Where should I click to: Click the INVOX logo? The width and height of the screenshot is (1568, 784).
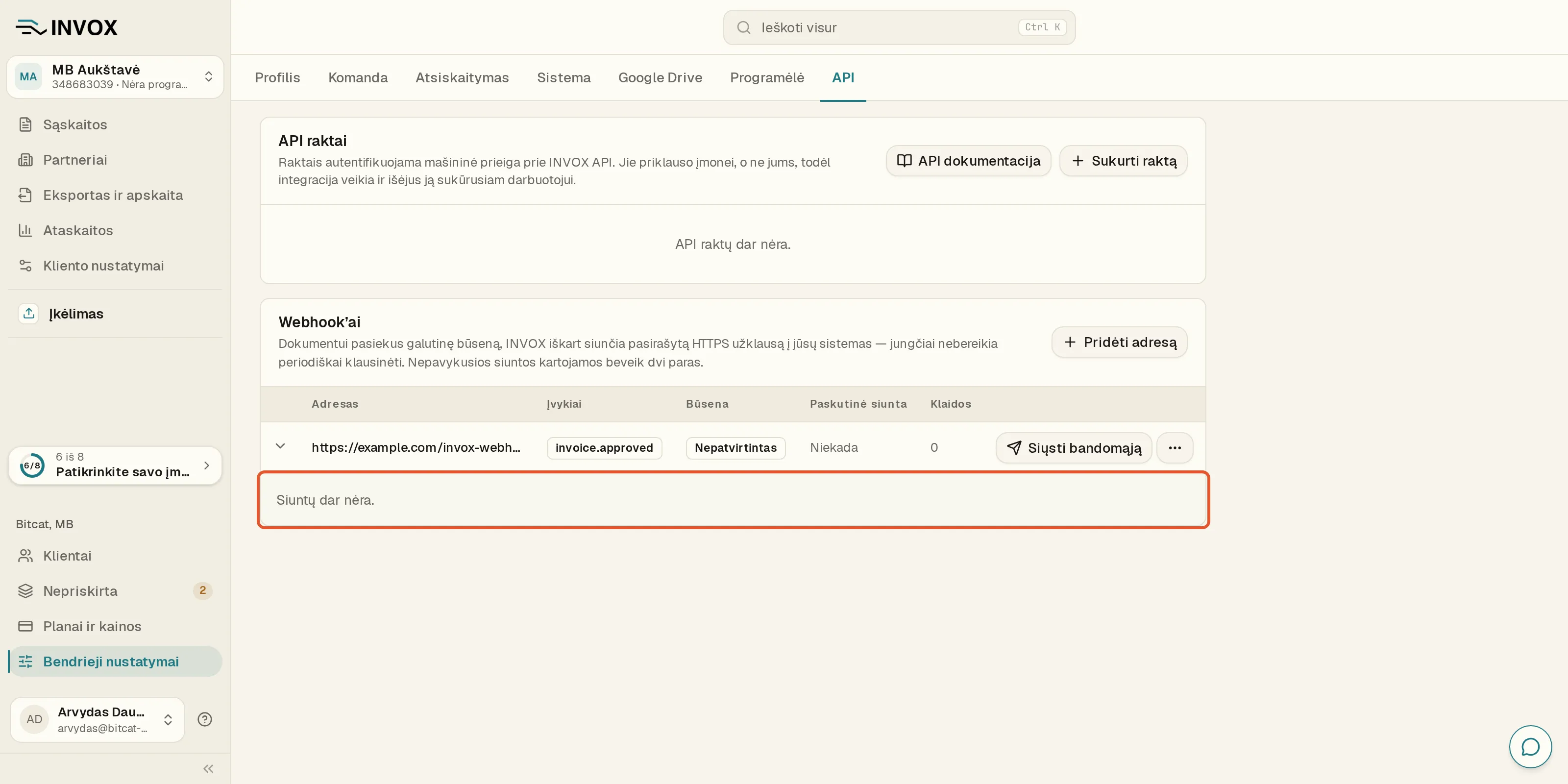pyautogui.click(x=66, y=27)
